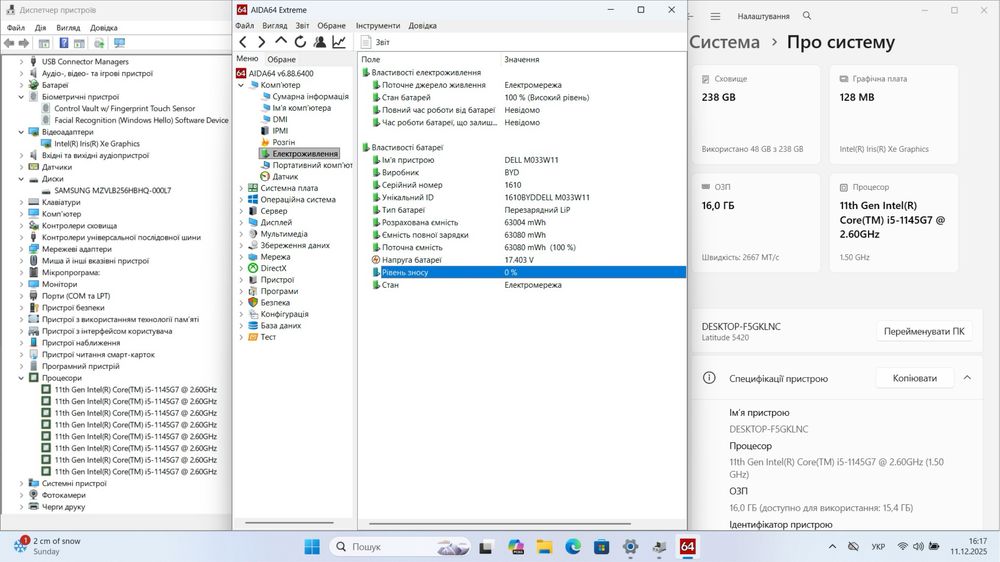The width and height of the screenshot is (1000, 562).
Task: Expand Системна плата in AIDA64 tree
Action: click(x=241, y=188)
